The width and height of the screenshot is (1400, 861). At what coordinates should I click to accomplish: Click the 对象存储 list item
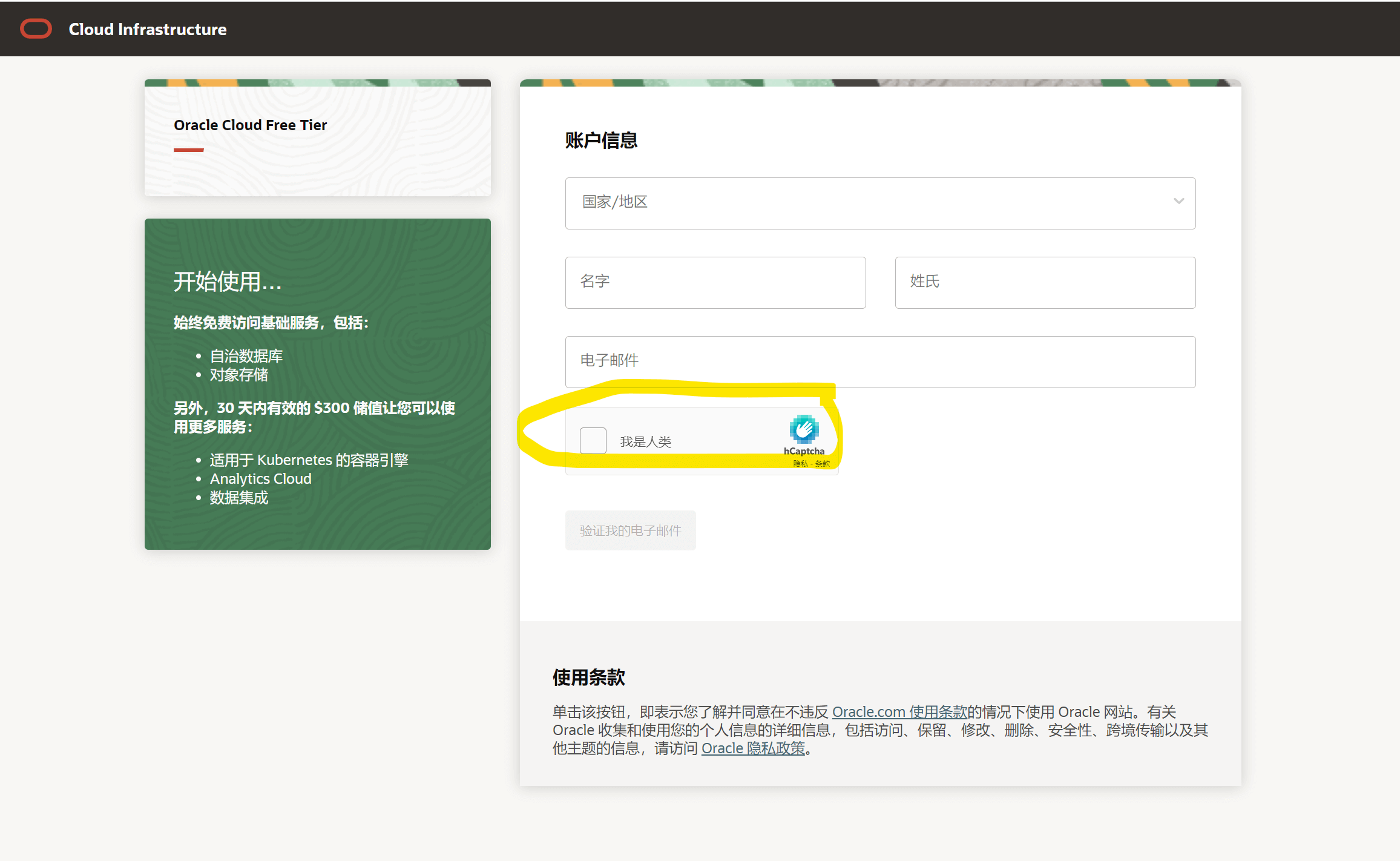click(x=239, y=375)
